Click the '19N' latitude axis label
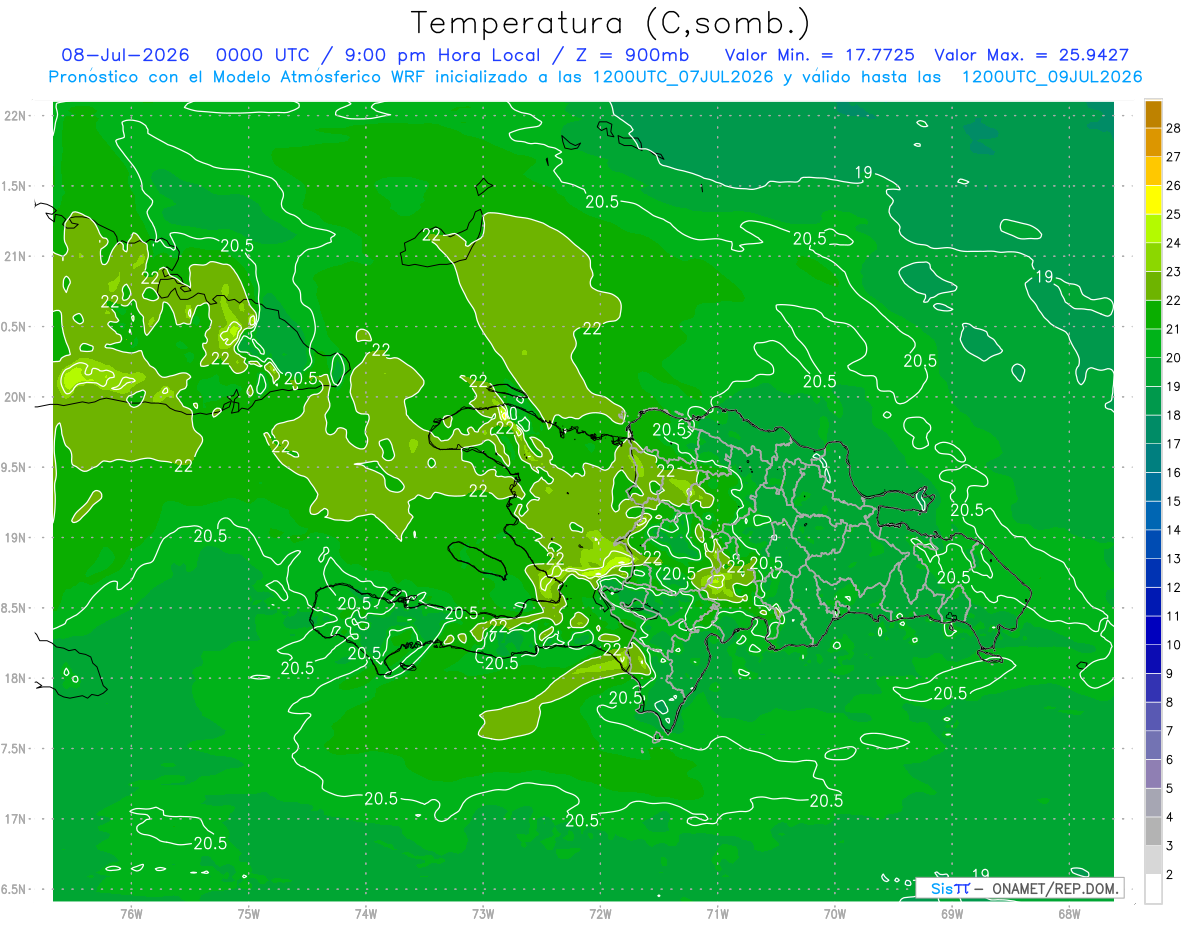 click(16, 538)
